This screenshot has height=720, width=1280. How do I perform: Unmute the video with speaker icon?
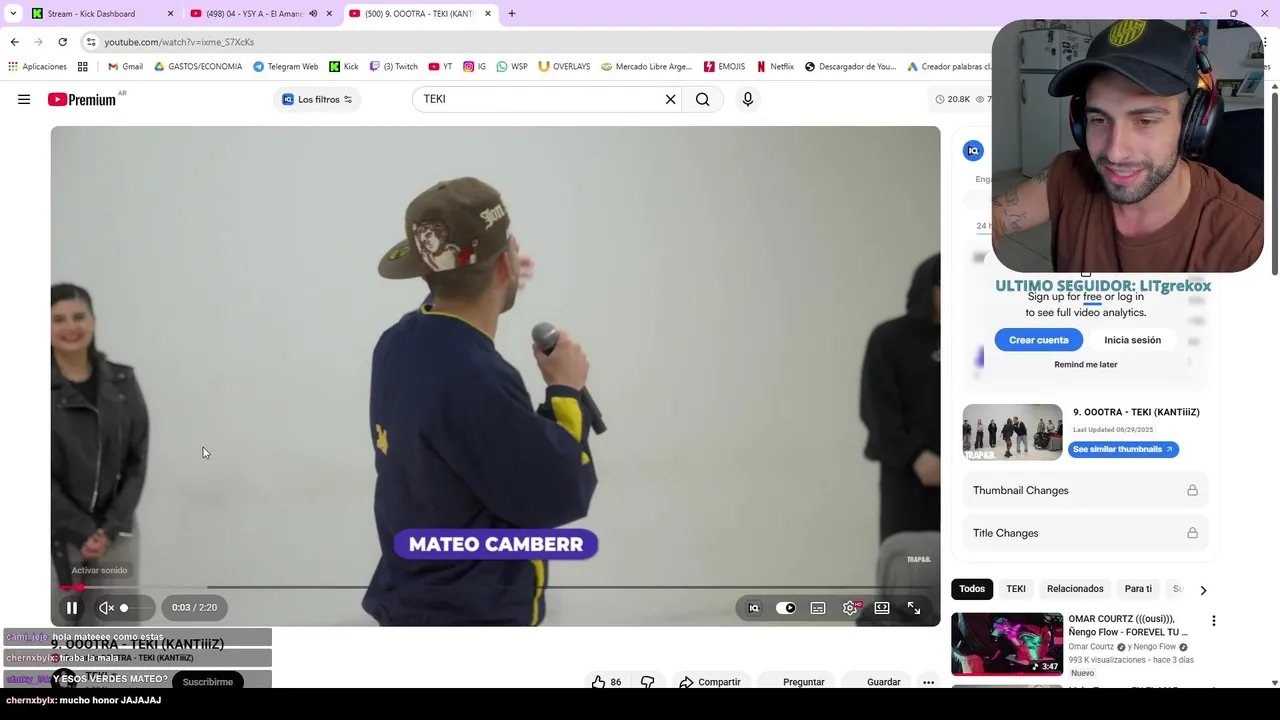[106, 607]
